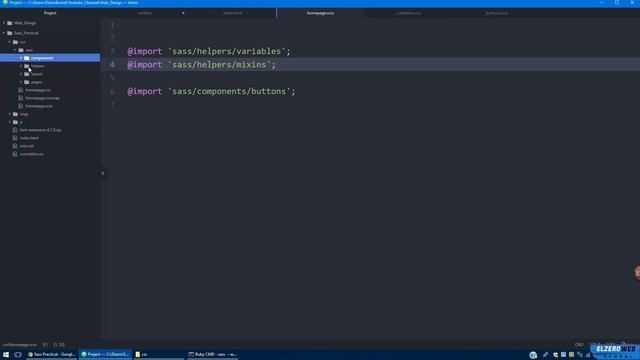The width and height of the screenshot is (640, 360).
Task: Click the imgs folder icon
Action: click(16, 114)
